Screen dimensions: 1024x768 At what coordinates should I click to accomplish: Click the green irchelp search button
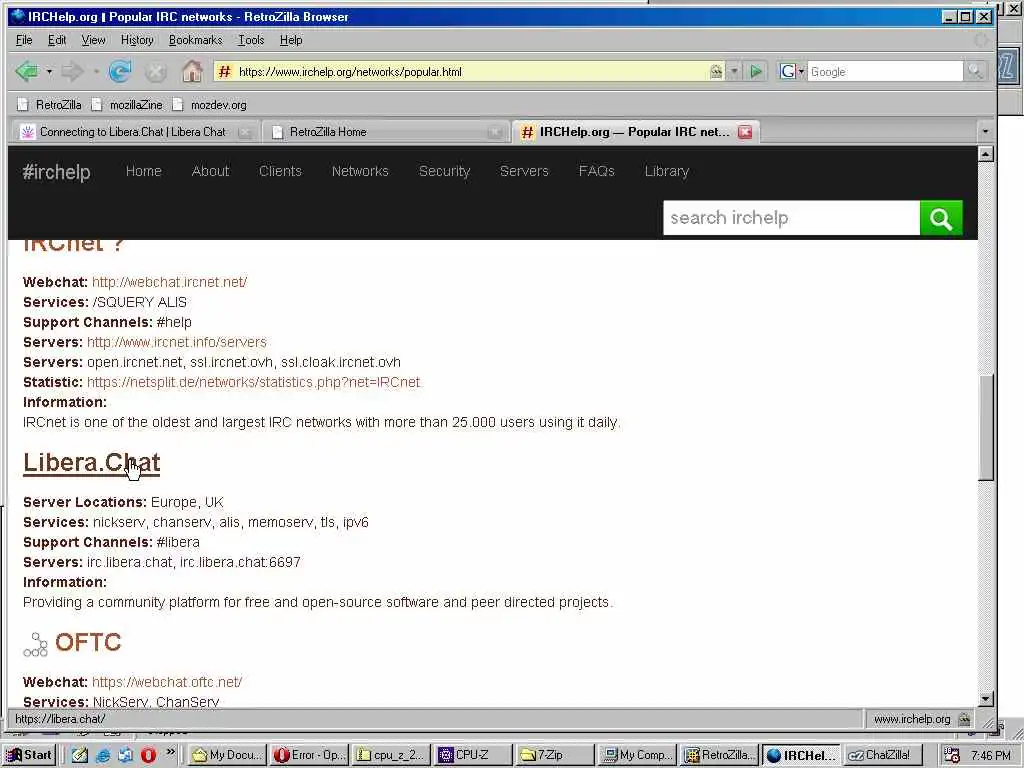click(x=941, y=217)
